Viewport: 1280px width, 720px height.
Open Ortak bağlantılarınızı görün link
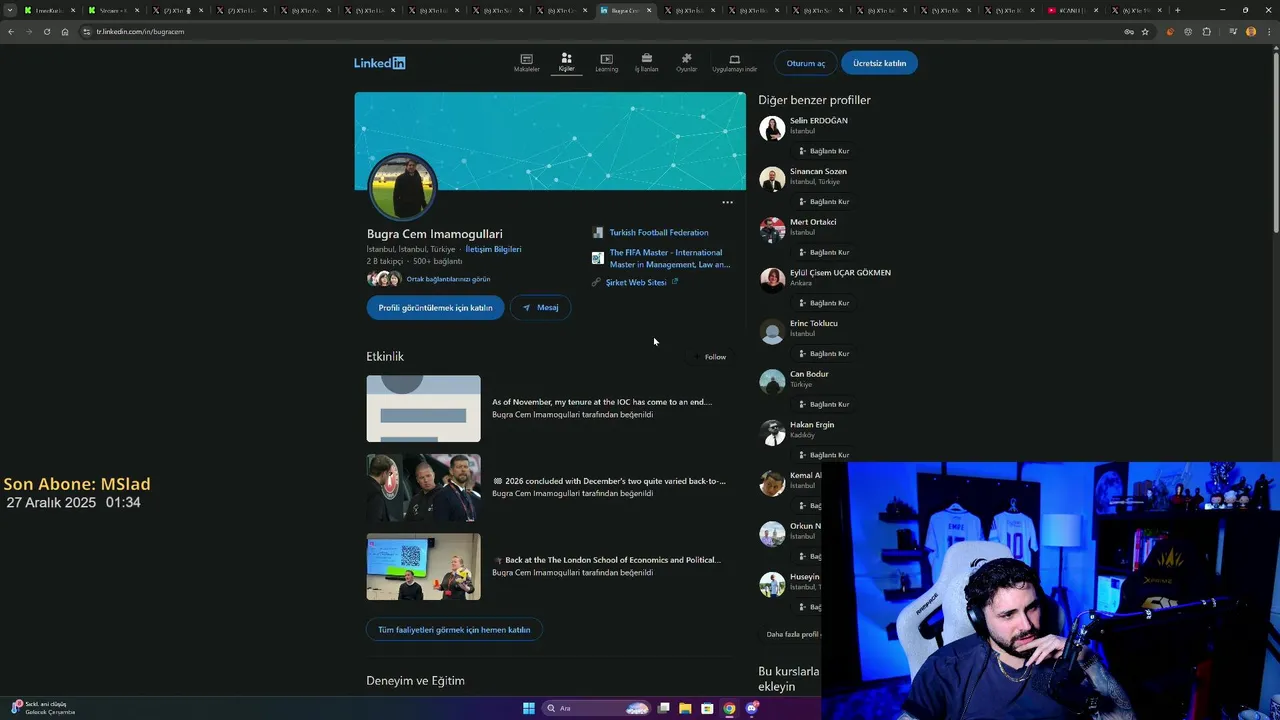point(448,279)
